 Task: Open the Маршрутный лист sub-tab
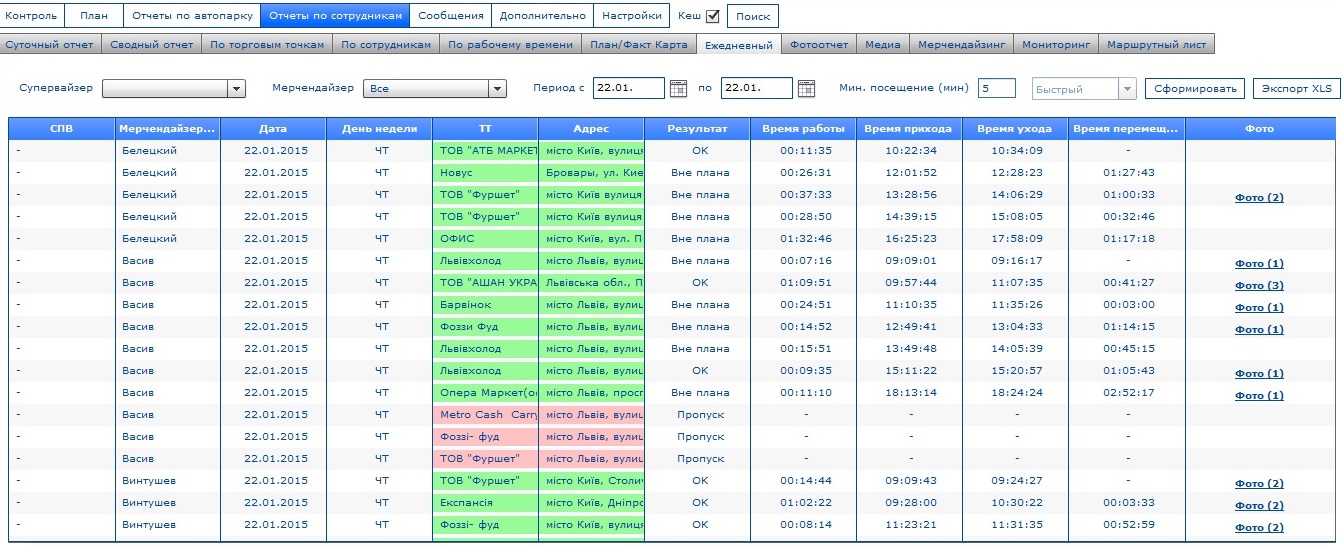(1157, 44)
